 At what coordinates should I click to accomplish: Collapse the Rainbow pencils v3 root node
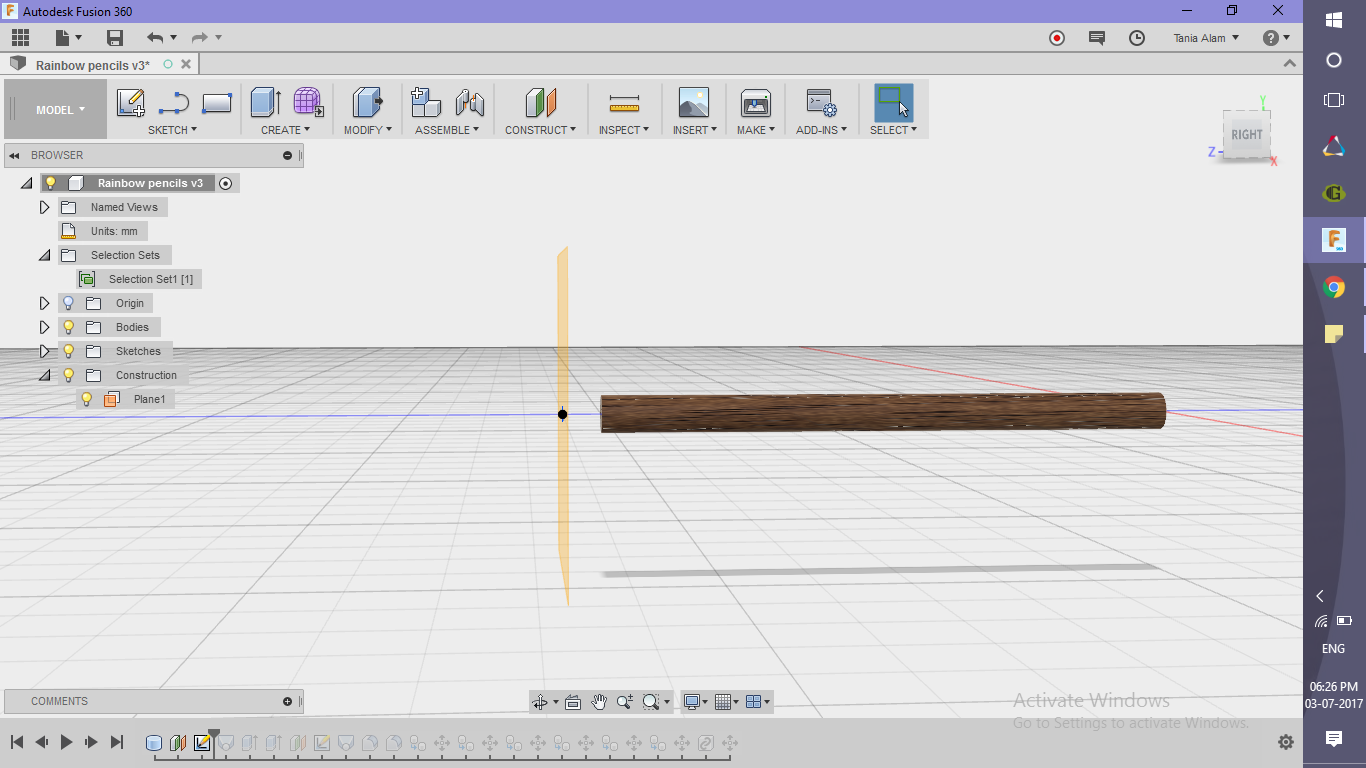click(26, 183)
